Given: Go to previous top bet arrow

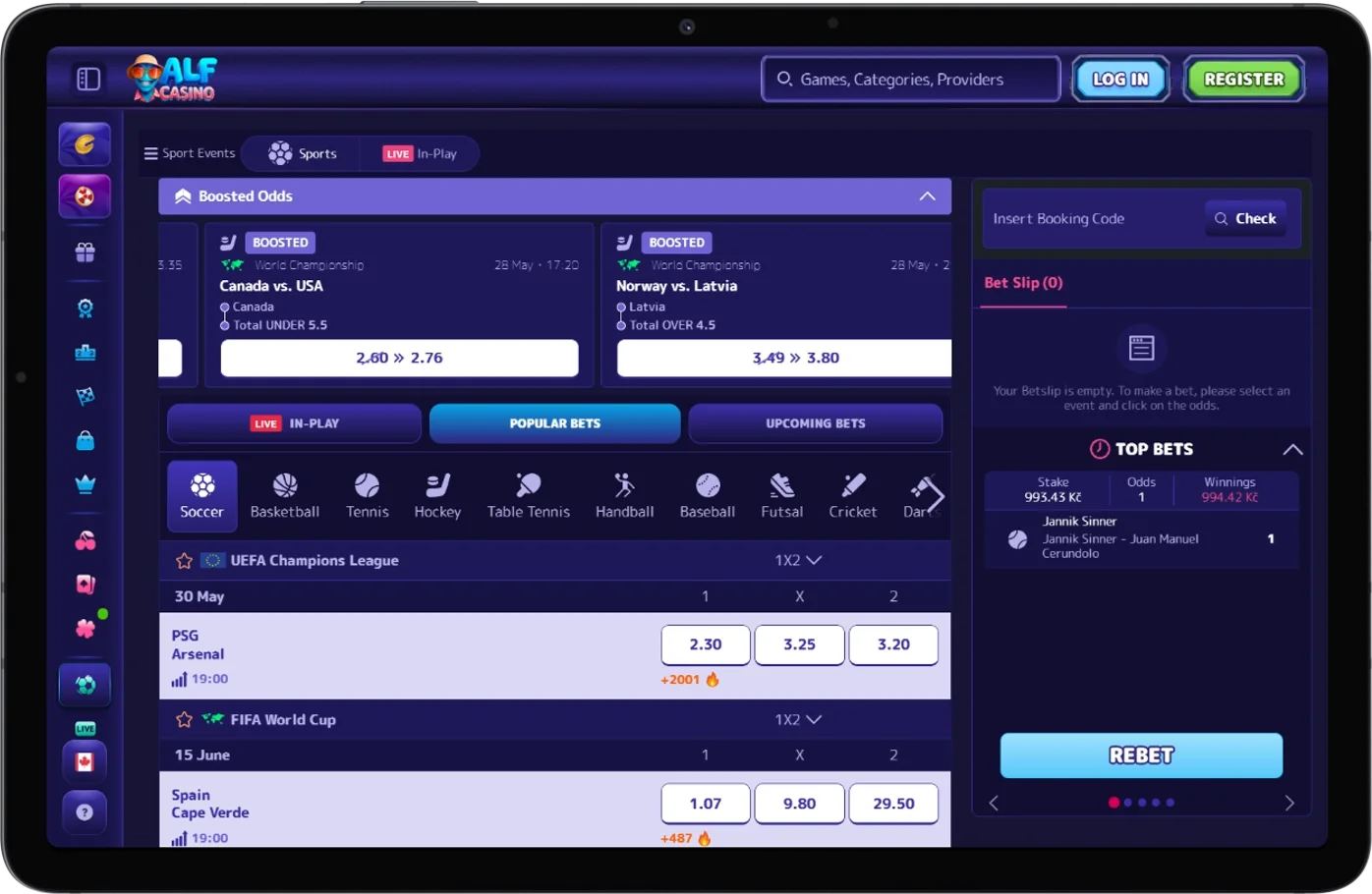Looking at the screenshot, I should 994,803.
